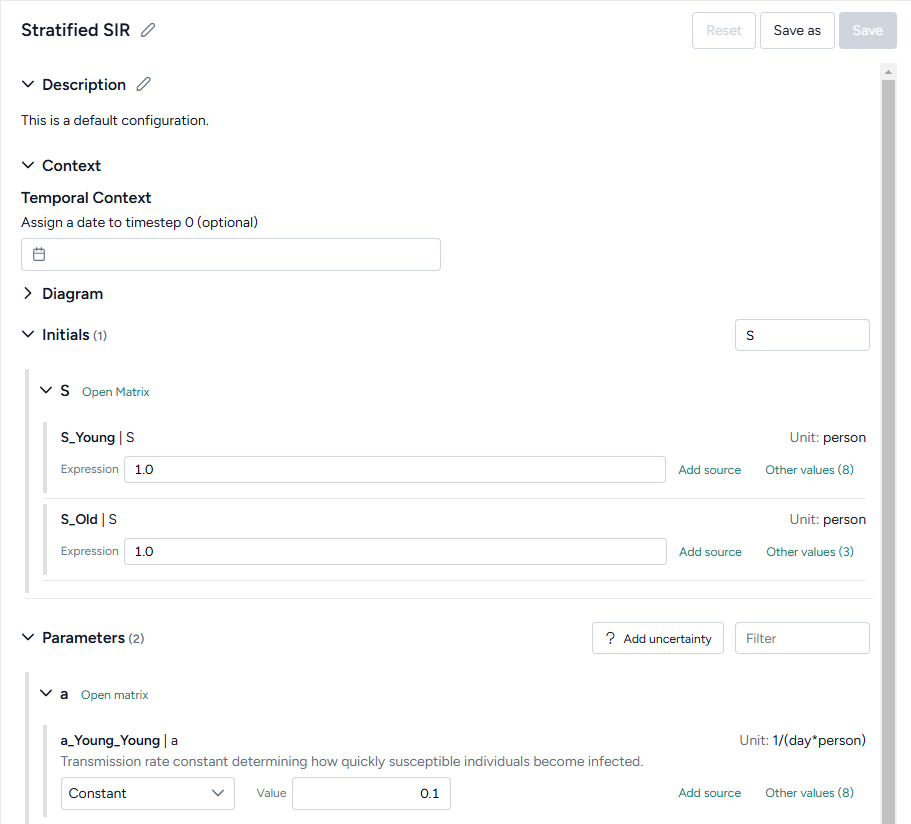Open matrix for parameter a
Image resolution: width=911 pixels, height=824 pixels.
[x=114, y=695]
